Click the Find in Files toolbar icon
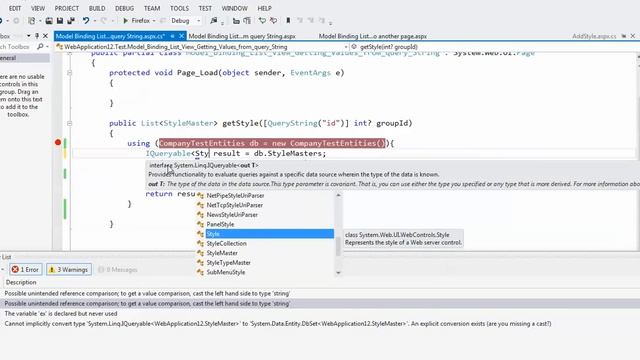640x360 pixels. click(213, 20)
